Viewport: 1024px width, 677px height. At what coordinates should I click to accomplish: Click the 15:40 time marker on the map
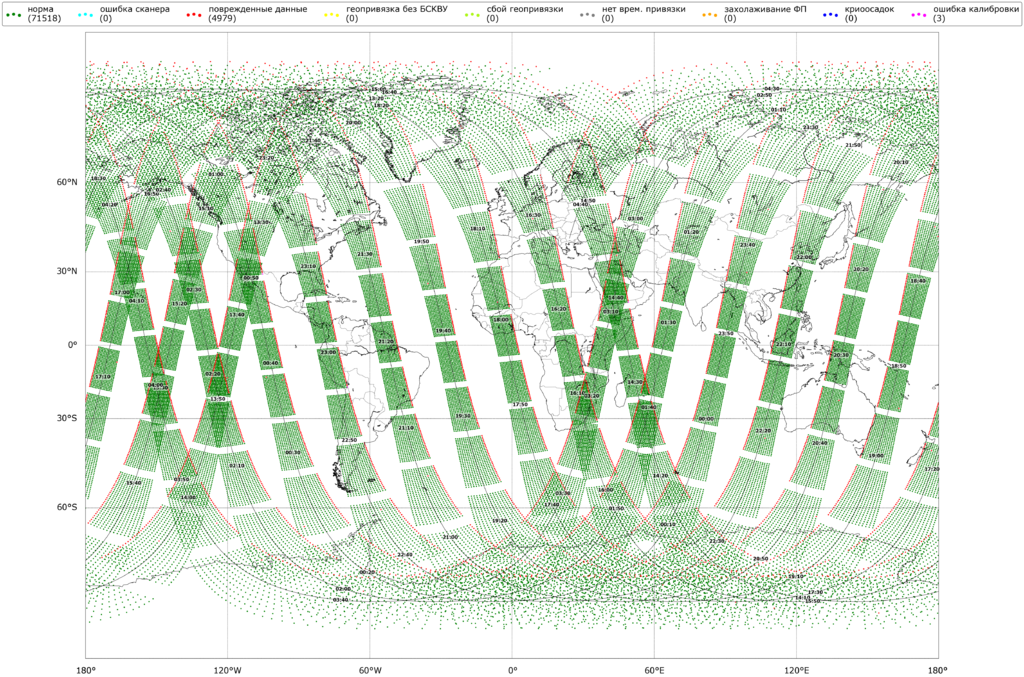[x=133, y=482]
